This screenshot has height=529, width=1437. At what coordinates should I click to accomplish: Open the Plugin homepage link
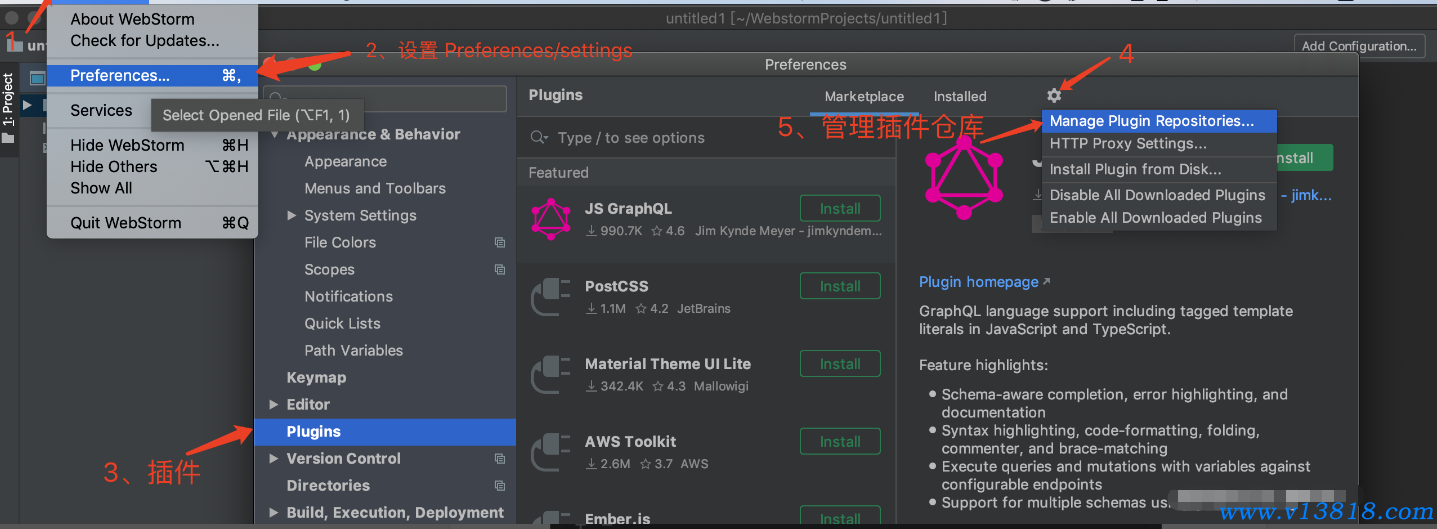click(985, 282)
